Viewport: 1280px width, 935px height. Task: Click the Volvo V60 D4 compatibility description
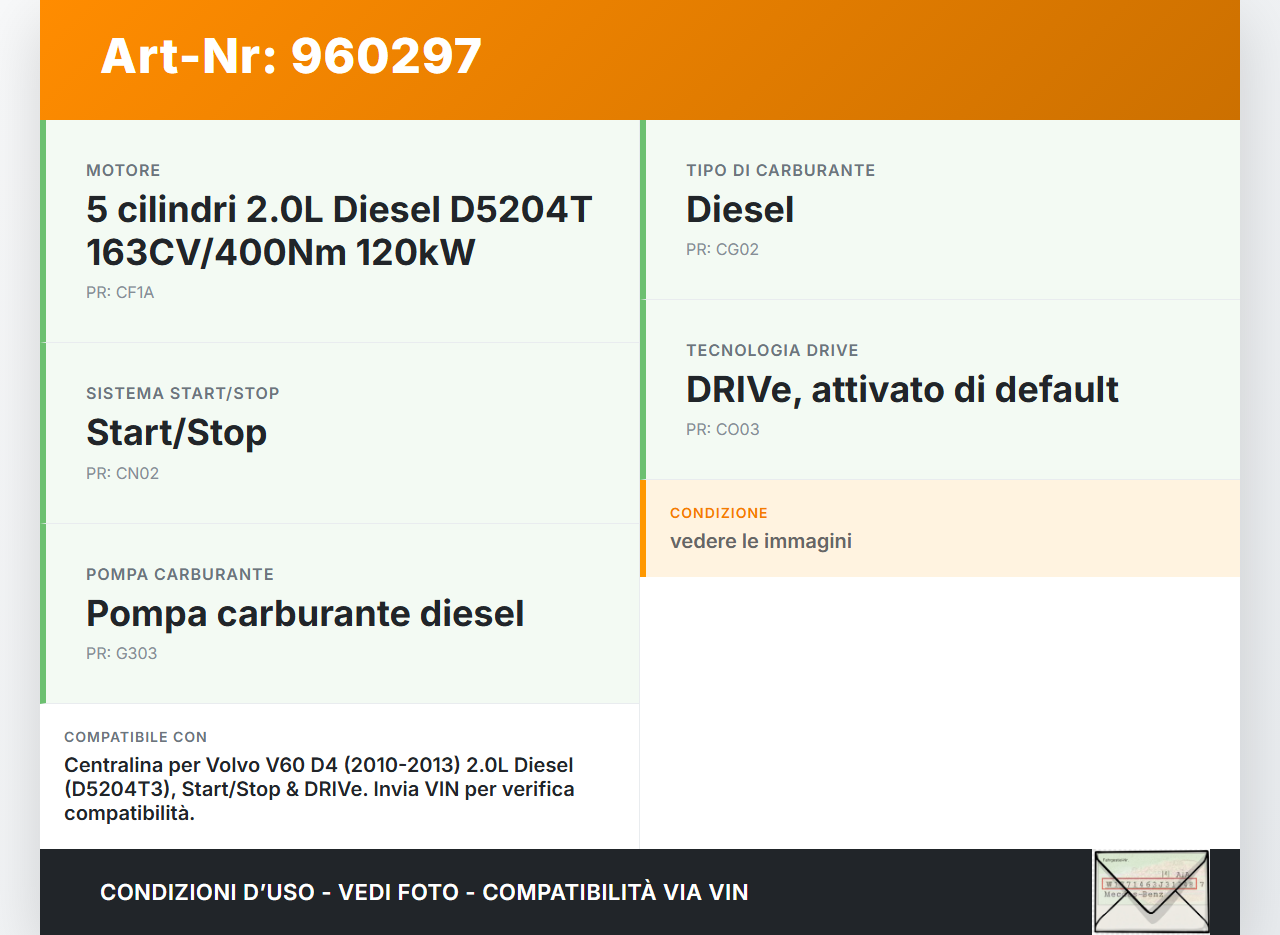point(319,789)
